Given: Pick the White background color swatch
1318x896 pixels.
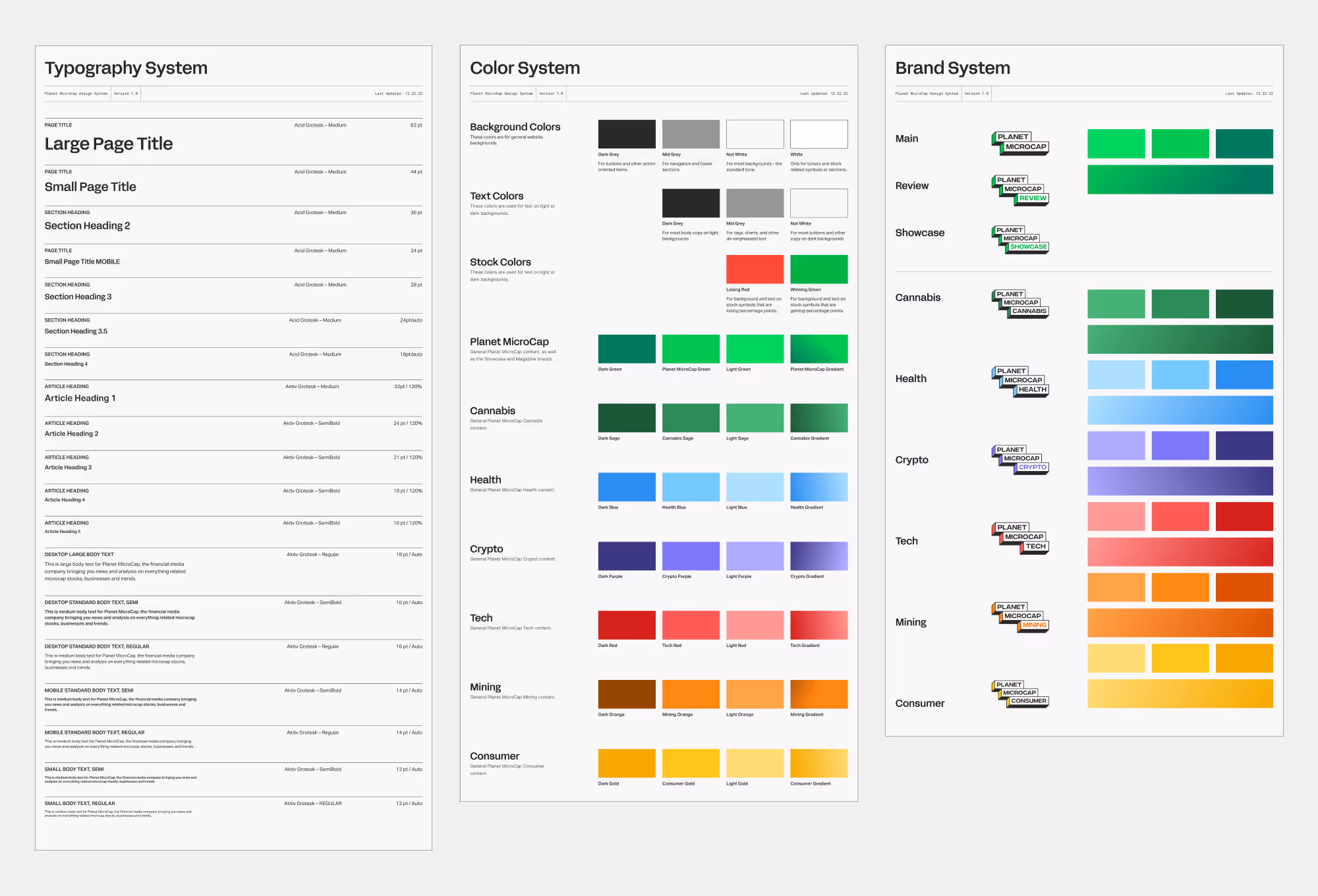Looking at the screenshot, I should (819, 134).
